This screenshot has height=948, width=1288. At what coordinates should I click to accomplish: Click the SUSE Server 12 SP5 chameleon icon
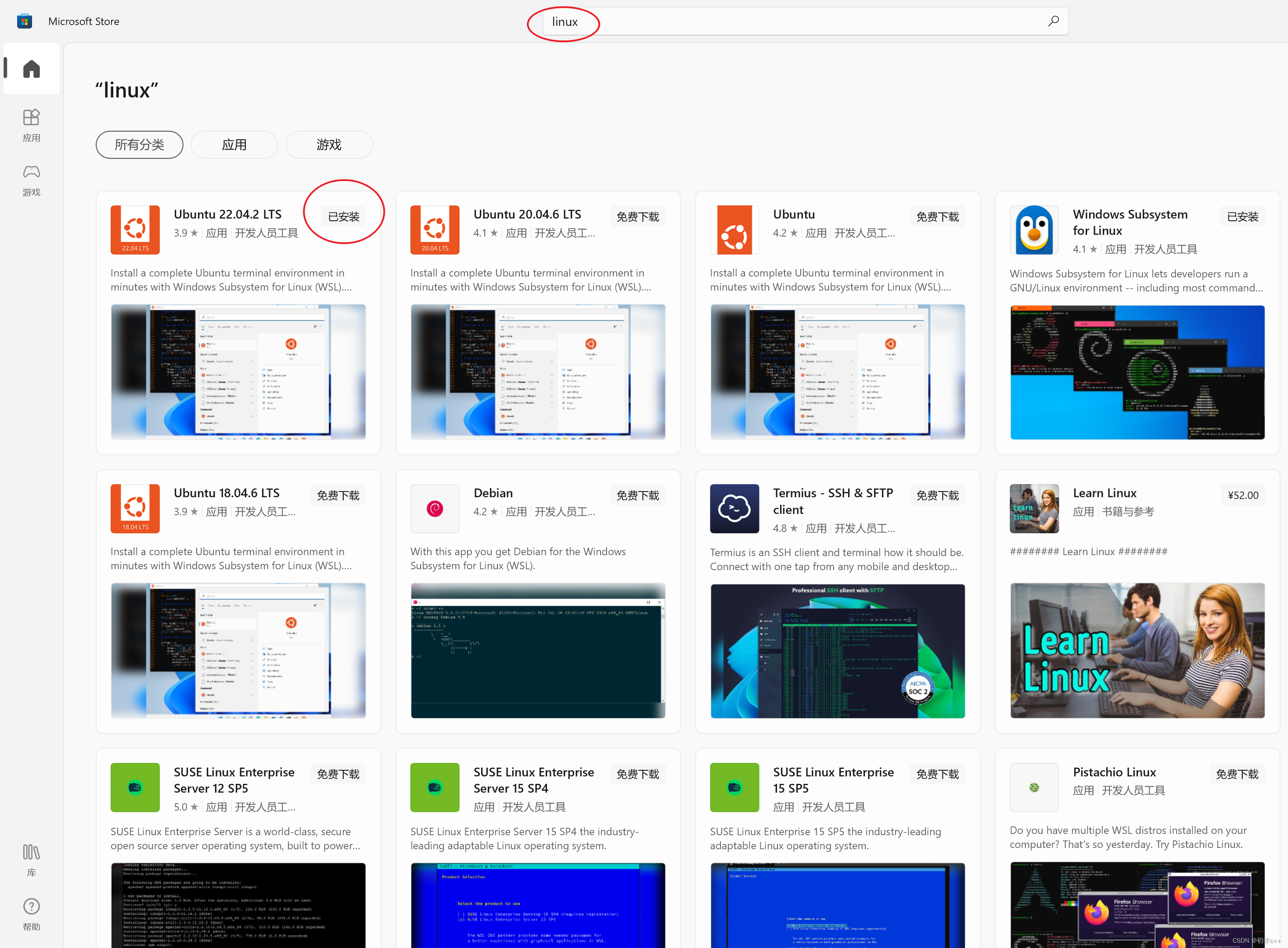(x=135, y=787)
